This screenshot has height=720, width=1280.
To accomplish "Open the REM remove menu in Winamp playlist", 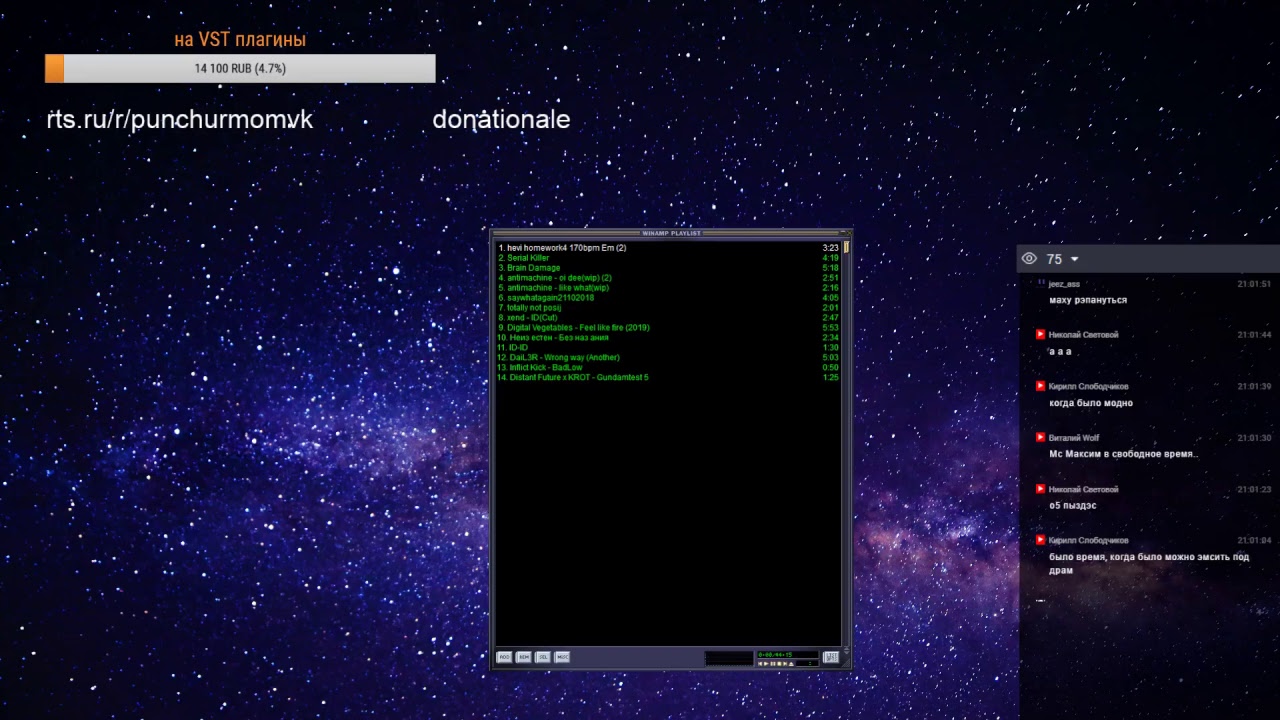I will [x=524, y=657].
